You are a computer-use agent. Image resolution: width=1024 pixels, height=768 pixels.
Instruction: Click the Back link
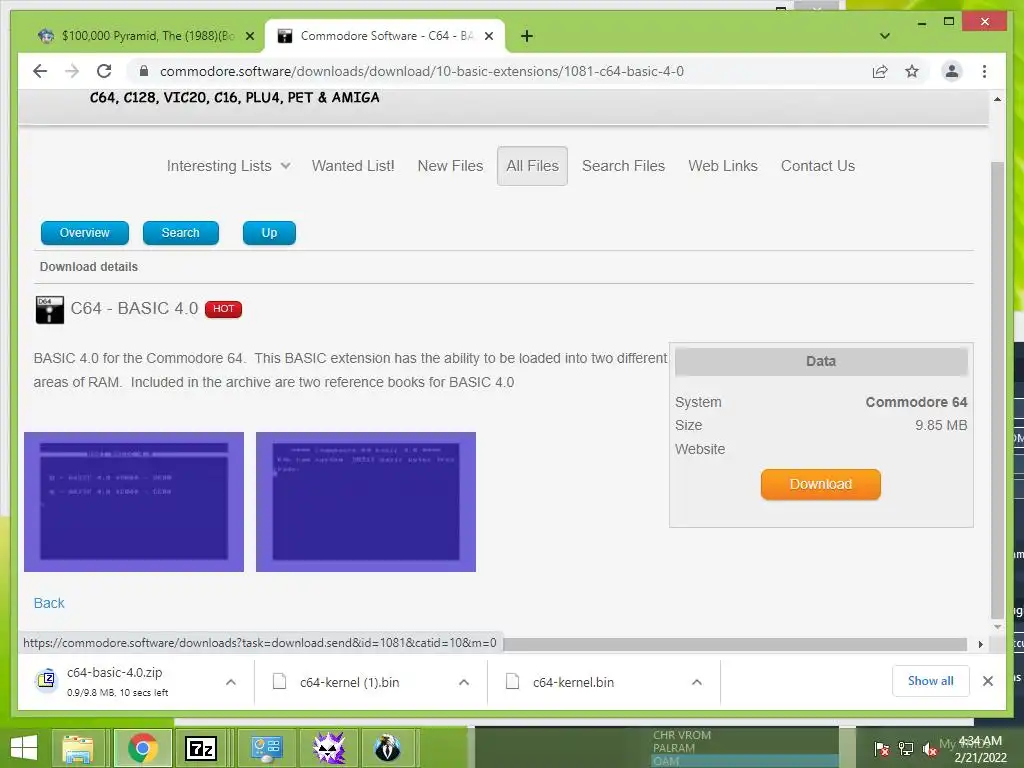49,603
